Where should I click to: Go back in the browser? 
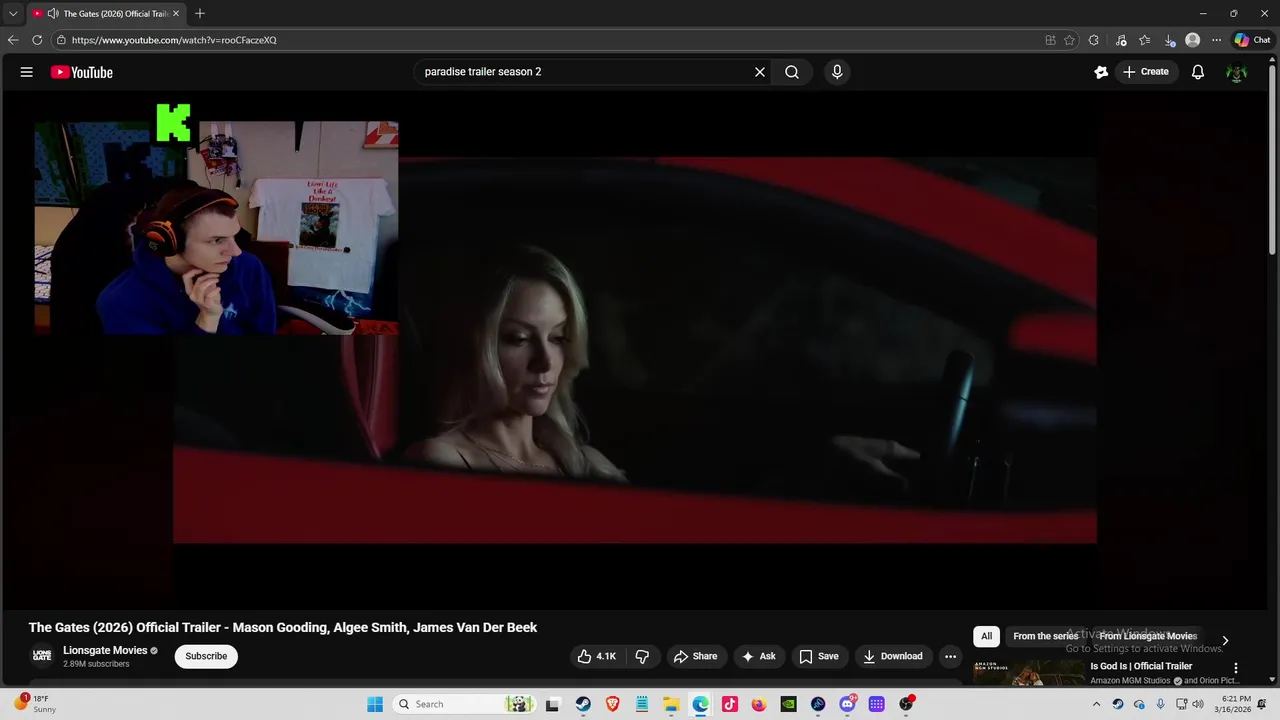pyautogui.click(x=13, y=40)
